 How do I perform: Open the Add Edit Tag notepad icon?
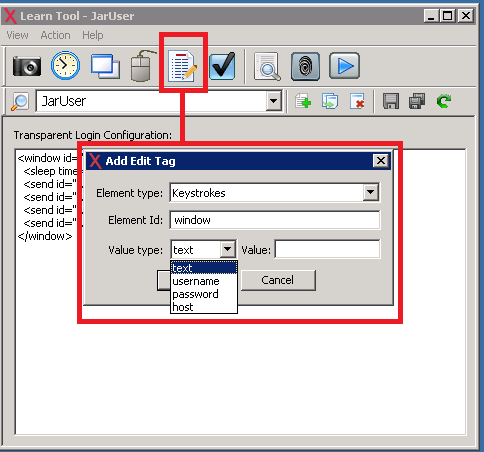coord(182,65)
